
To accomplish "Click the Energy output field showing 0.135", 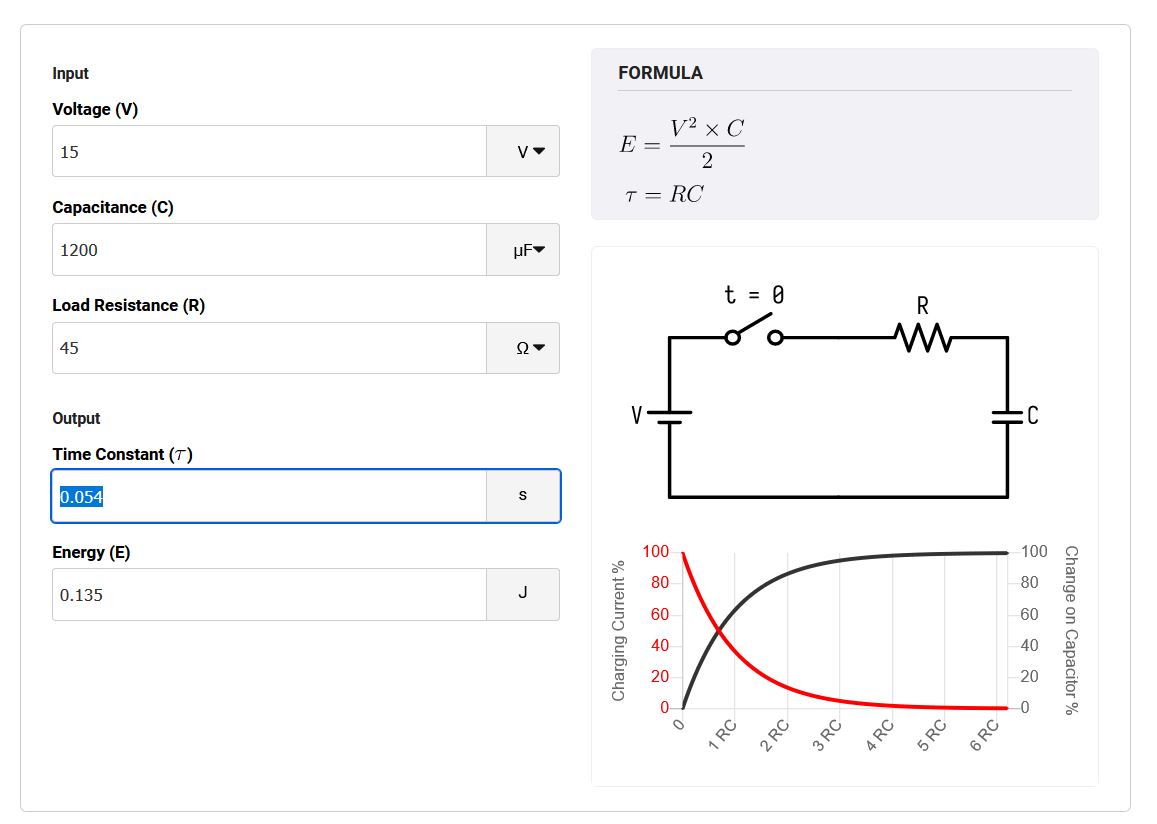I will pos(269,595).
